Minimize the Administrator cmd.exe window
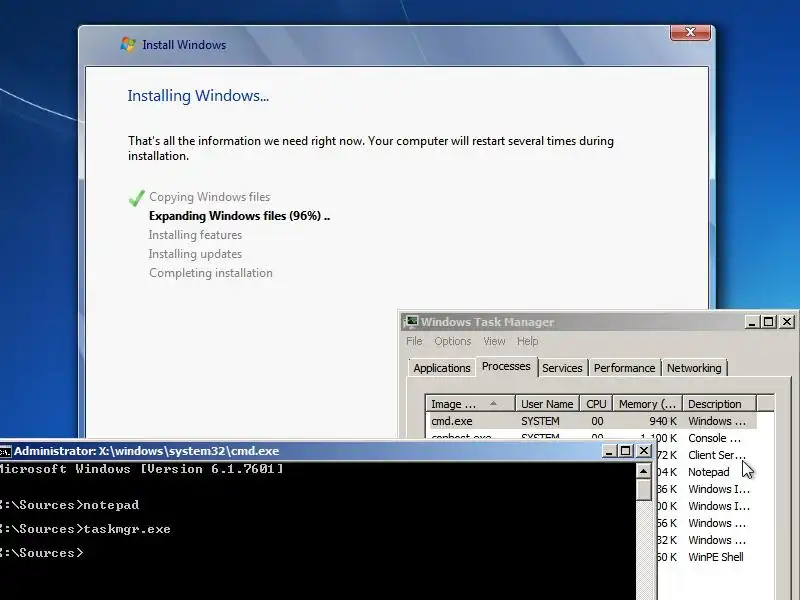This screenshot has width=800, height=600. [x=608, y=451]
